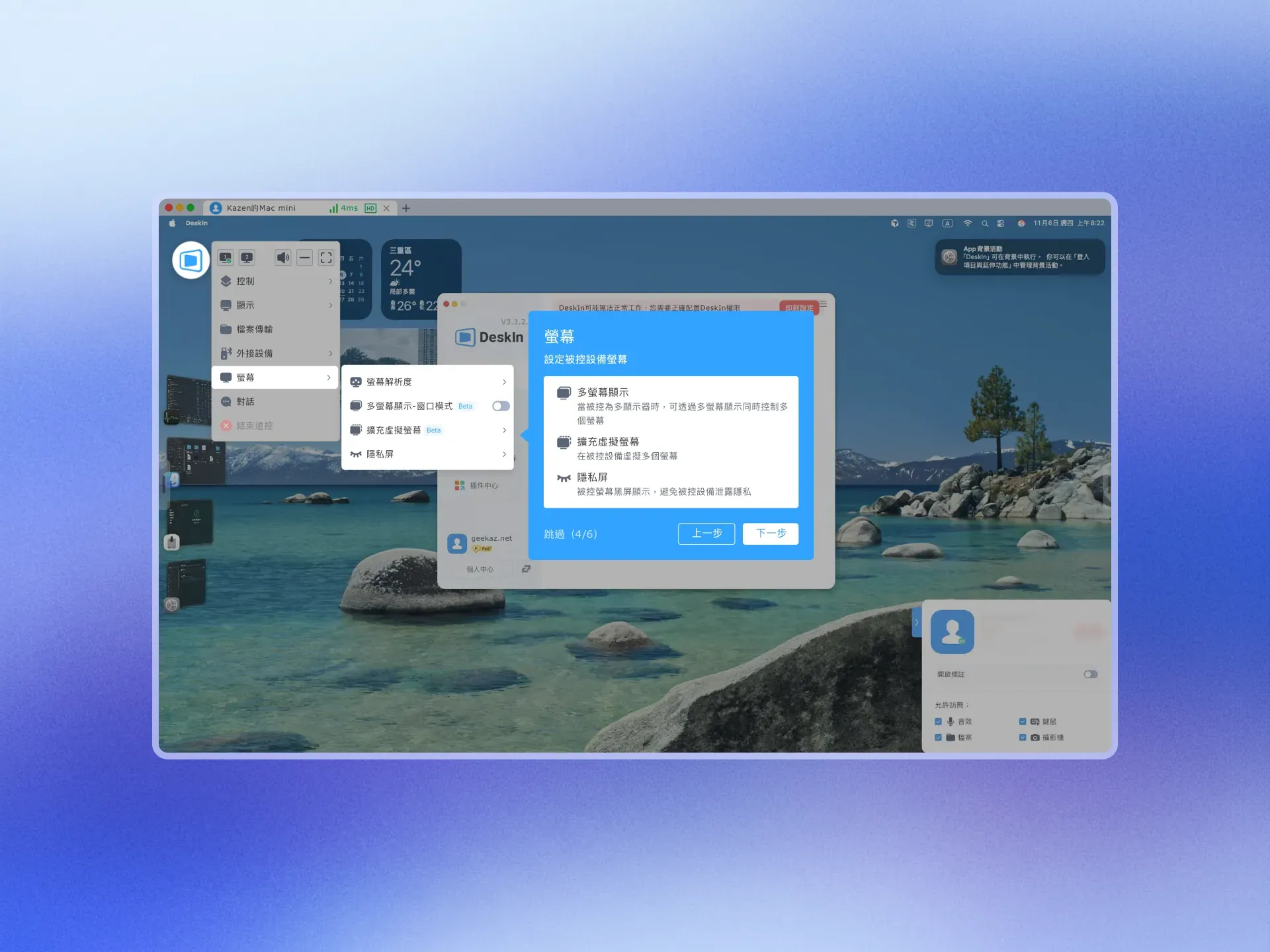Select the 檔案傳輸 menu item
The height and width of the screenshot is (952, 1270).
275,329
